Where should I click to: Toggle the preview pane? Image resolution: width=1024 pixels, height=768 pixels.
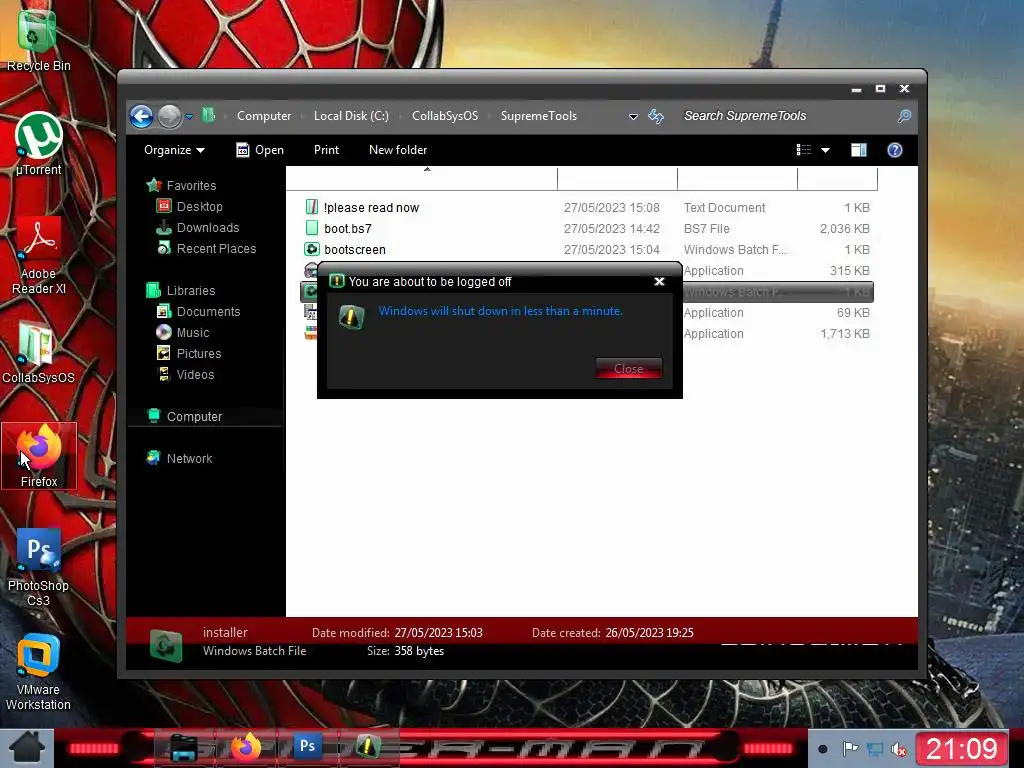(x=859, y=150)
